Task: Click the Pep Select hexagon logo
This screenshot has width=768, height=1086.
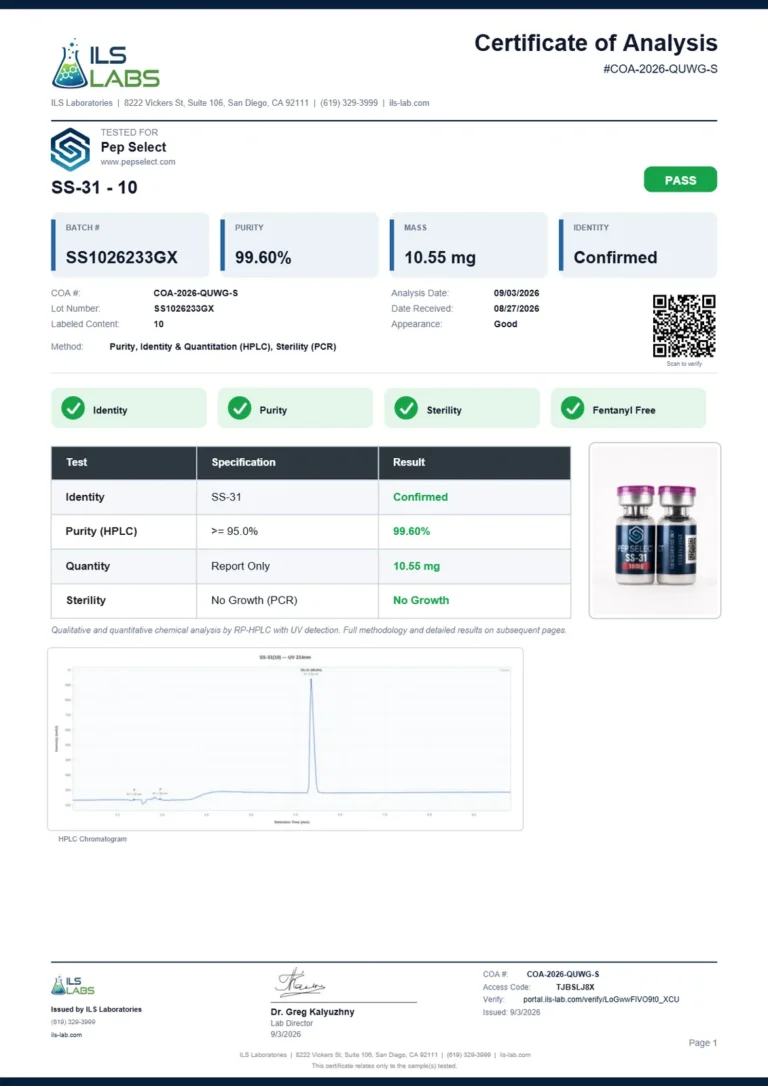Action: tap(70, 149)
